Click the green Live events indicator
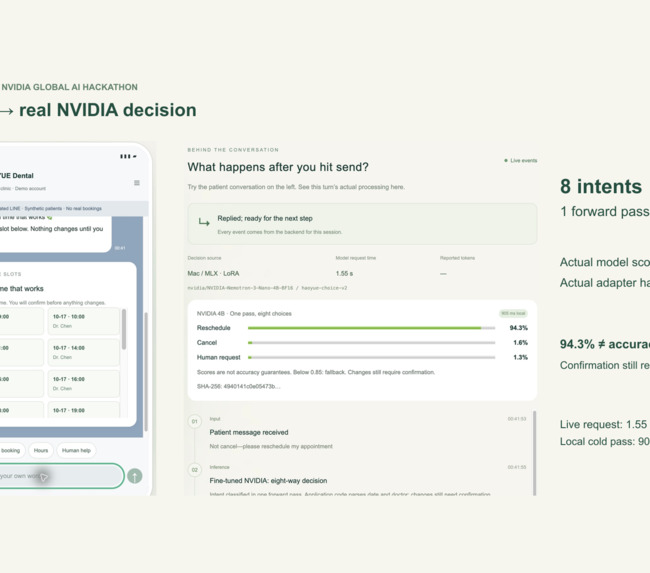Viewport: 650px width, 573px height. (x=521, y=160)
